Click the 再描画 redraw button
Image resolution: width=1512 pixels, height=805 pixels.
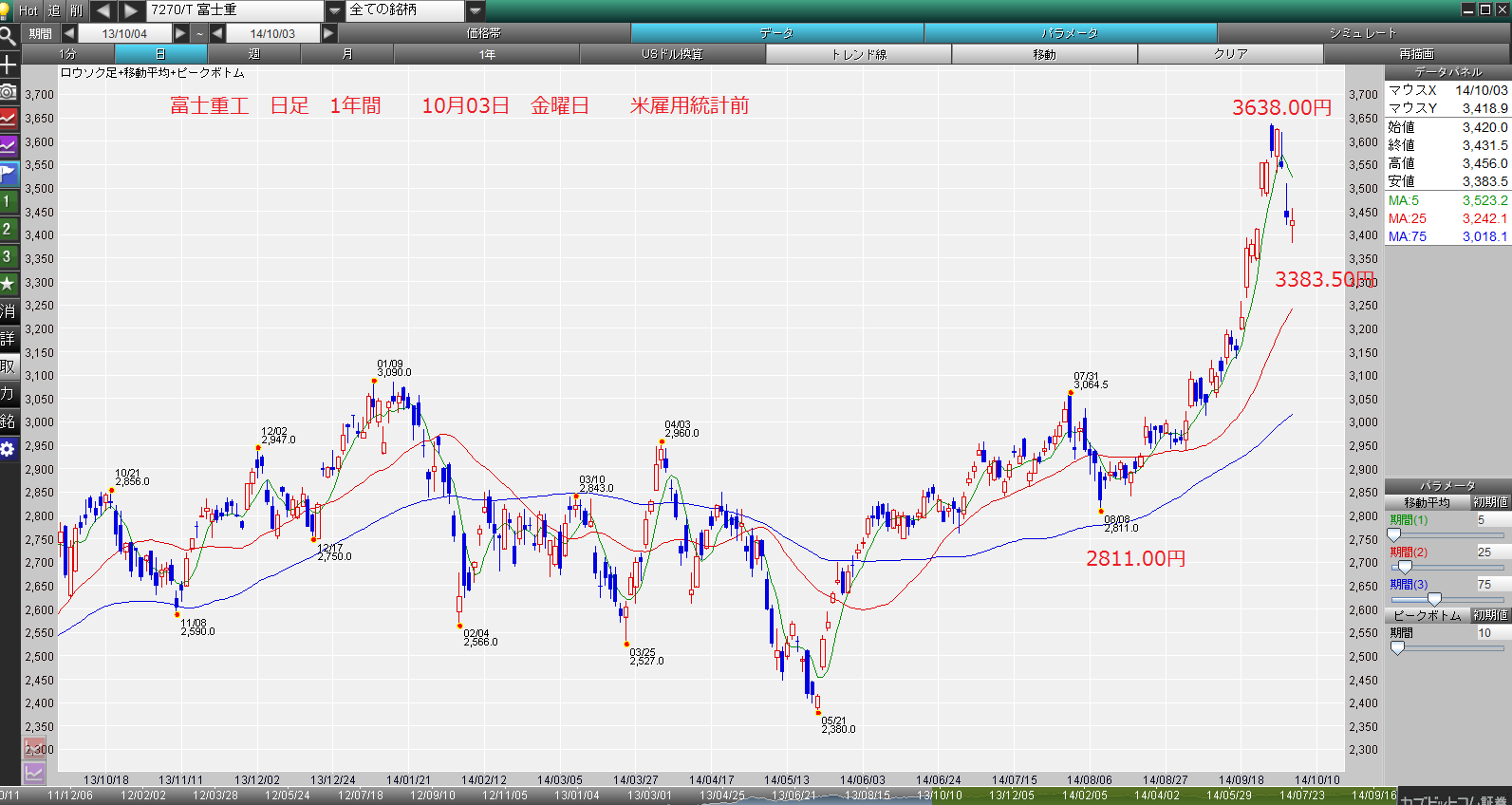click(x=1416, y=54)
